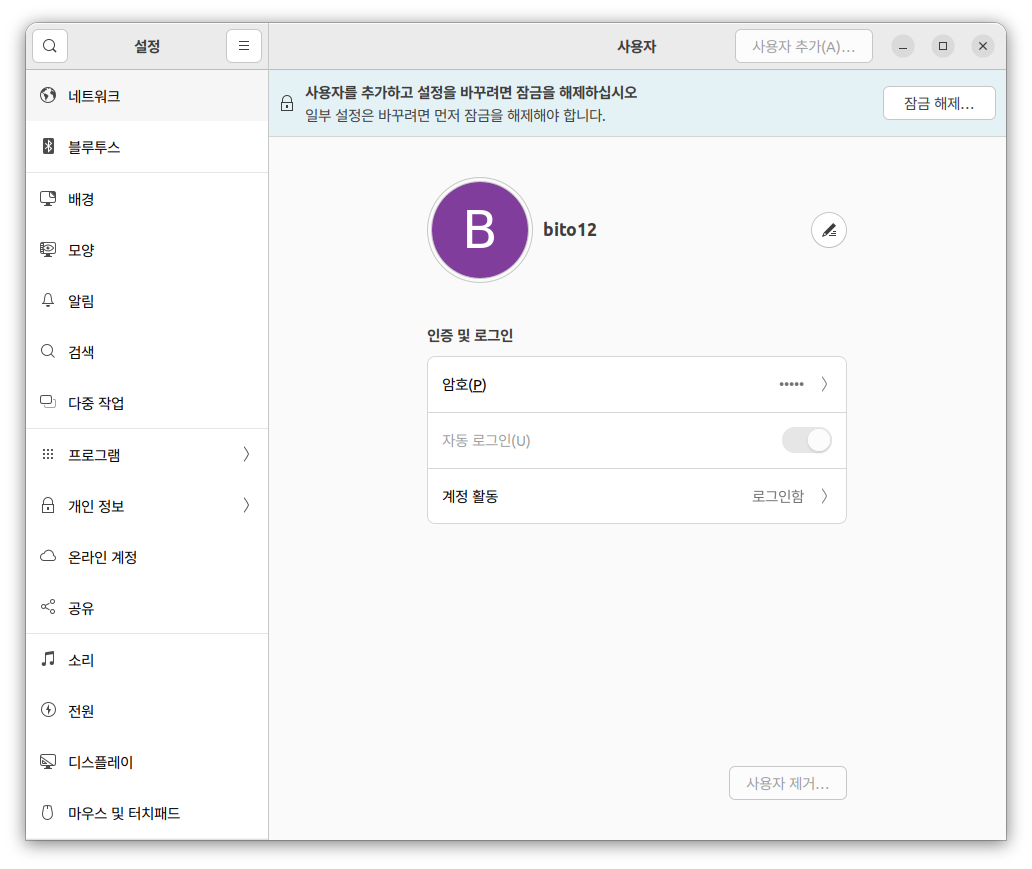Image resolution: width=1032 pixels, height=869 pixels.
Task: Click the purple B user avatar
Action: pyautogui.click(x=480, y=230)
